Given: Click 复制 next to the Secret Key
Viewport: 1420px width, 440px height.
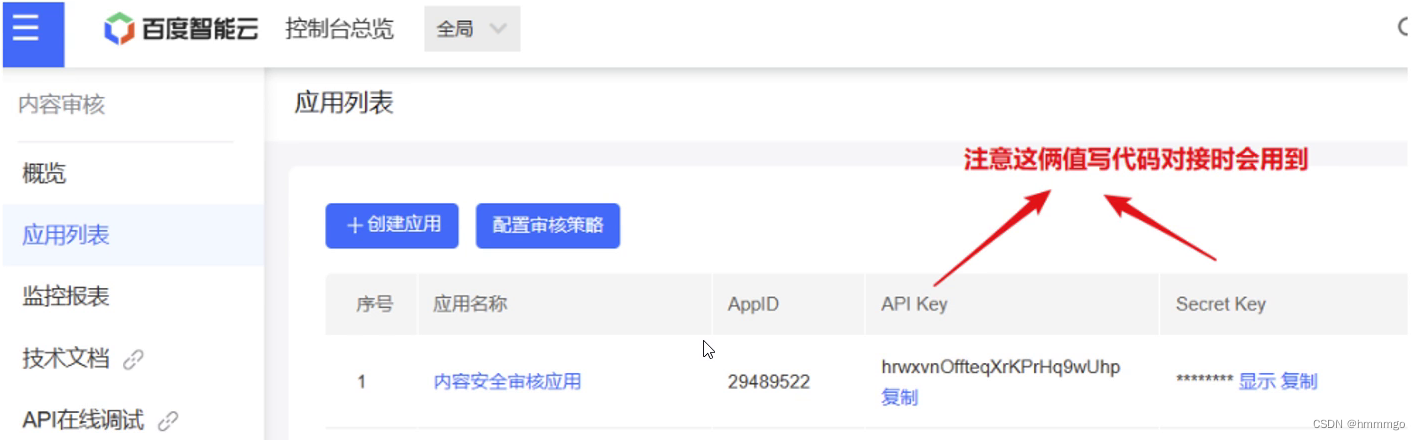Looking at the screenshot, I should [x=1299, y=381].
